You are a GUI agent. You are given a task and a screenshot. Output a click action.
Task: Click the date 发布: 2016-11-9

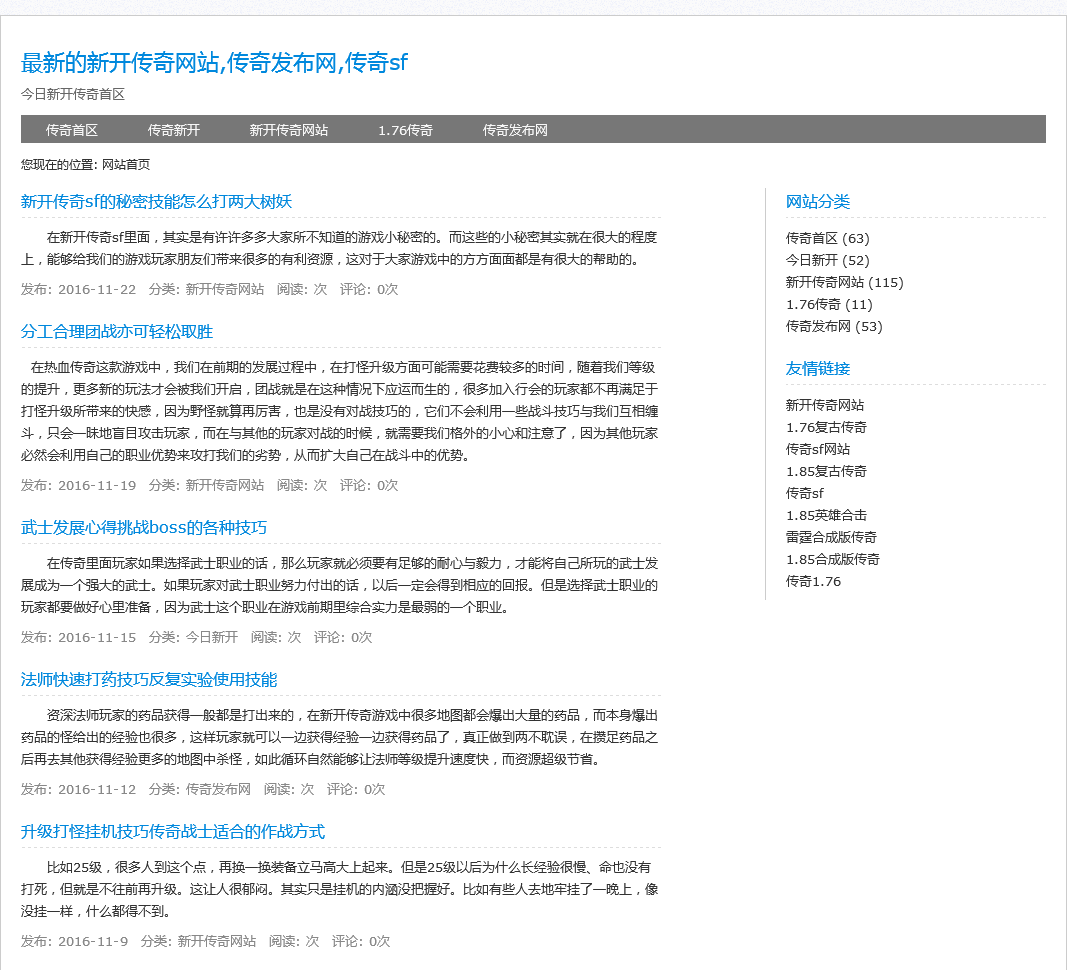pos(74,941)
